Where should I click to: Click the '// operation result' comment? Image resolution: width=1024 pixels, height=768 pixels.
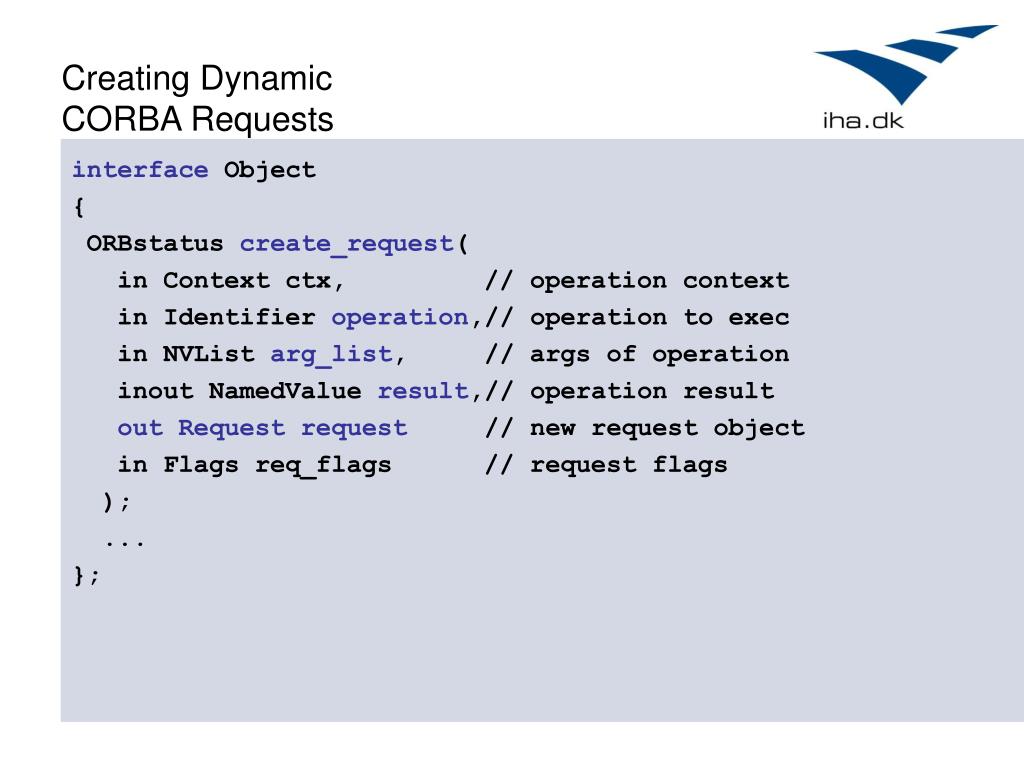(x=630, y=391)
